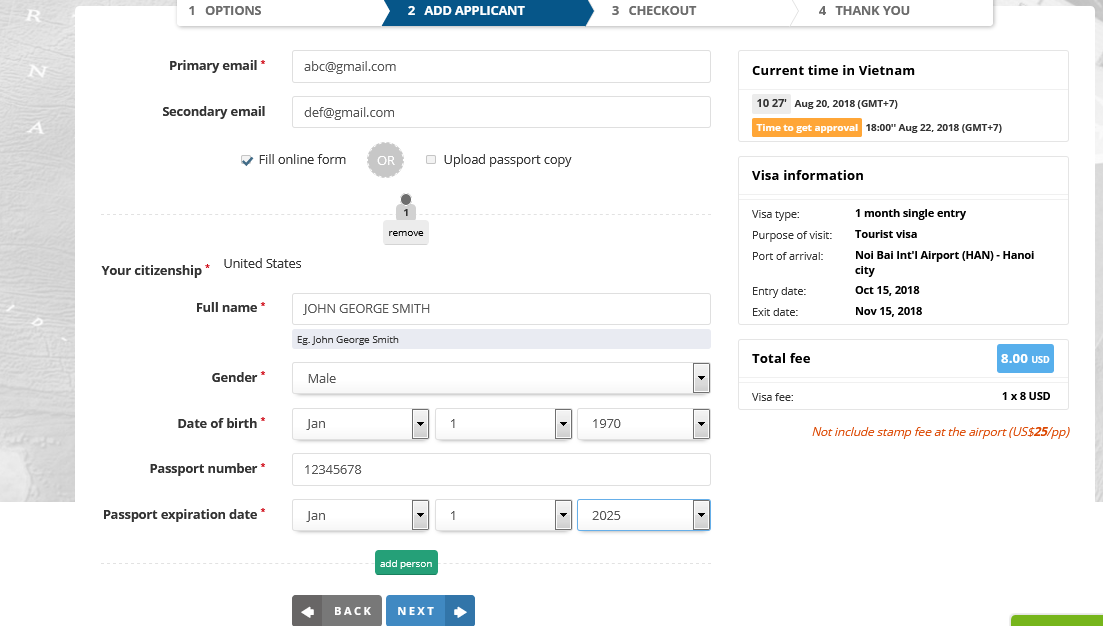The width and height of the screenshot is (1103, 626).
Task: Expand the birth month dropdown
Action: [x=361, y=424]
